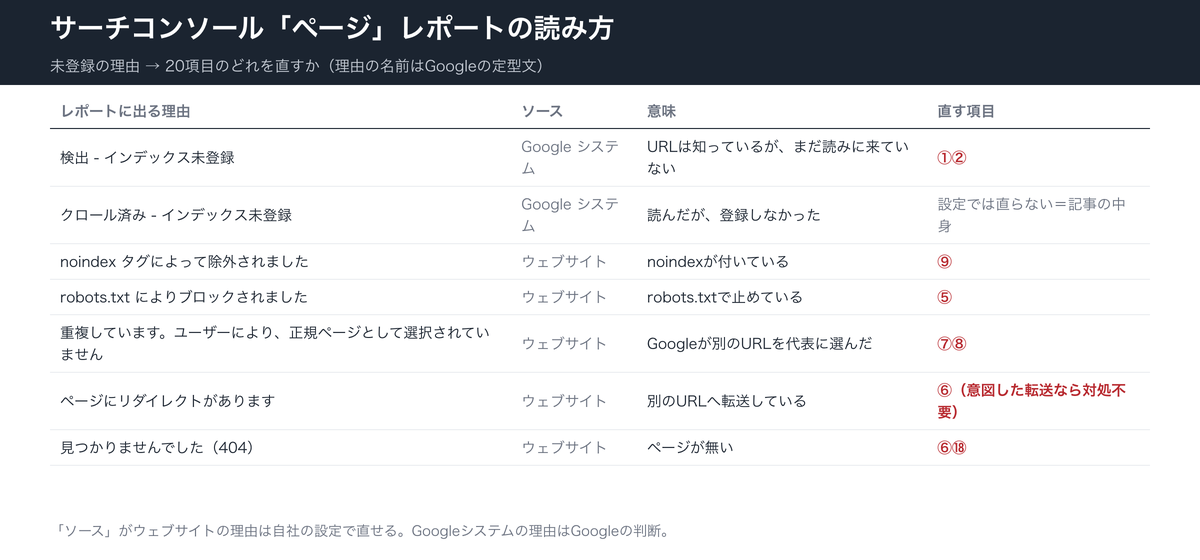Screen dimensions: 1200x560
Task: Click 'ウェブサイト' in the 重複しています row
Action: click(x=564, y=343)
